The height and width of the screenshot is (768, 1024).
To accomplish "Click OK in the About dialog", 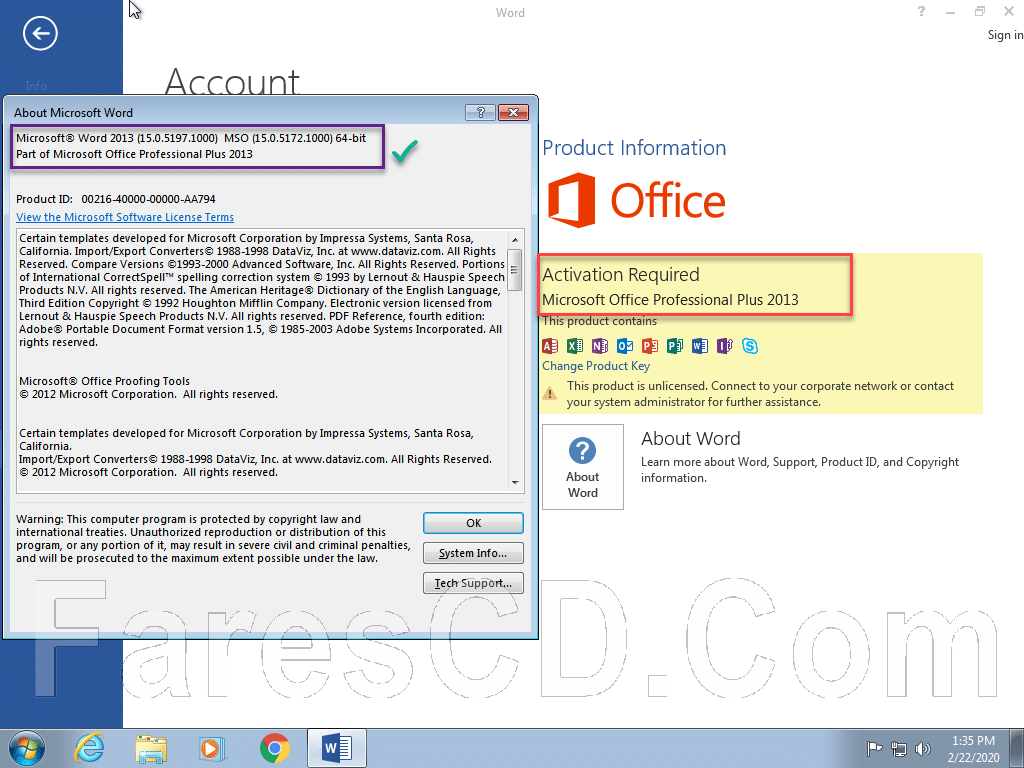I will click(x=473, y=523).
